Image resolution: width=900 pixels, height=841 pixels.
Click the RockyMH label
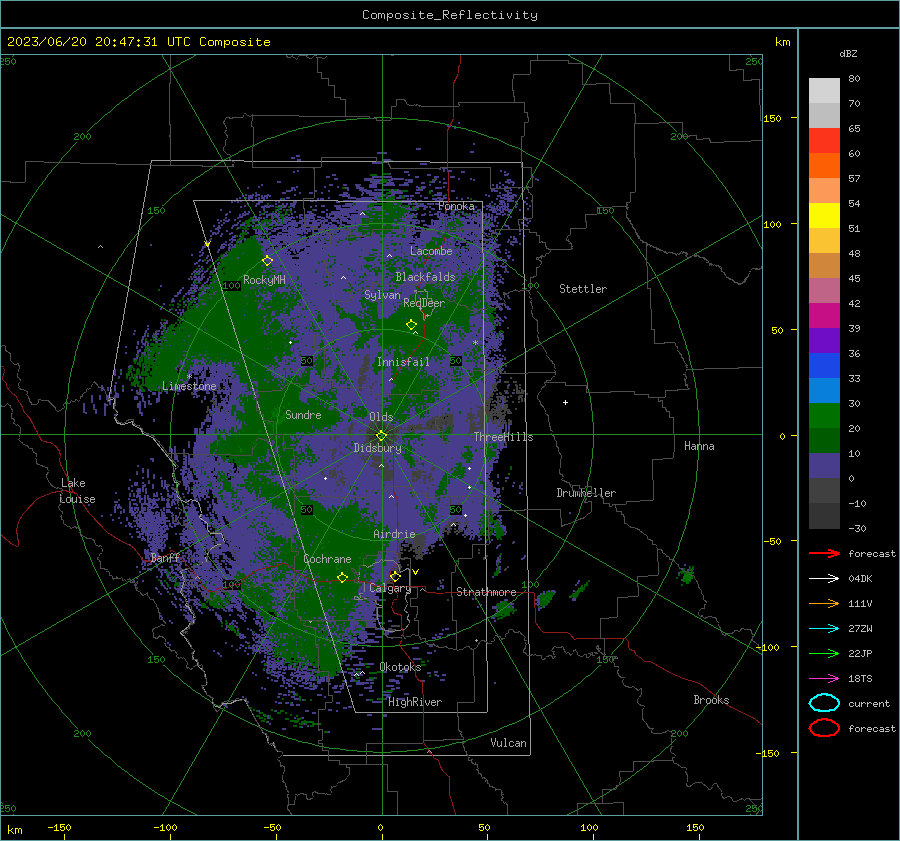pyautogui.click(x=264, y=280)
